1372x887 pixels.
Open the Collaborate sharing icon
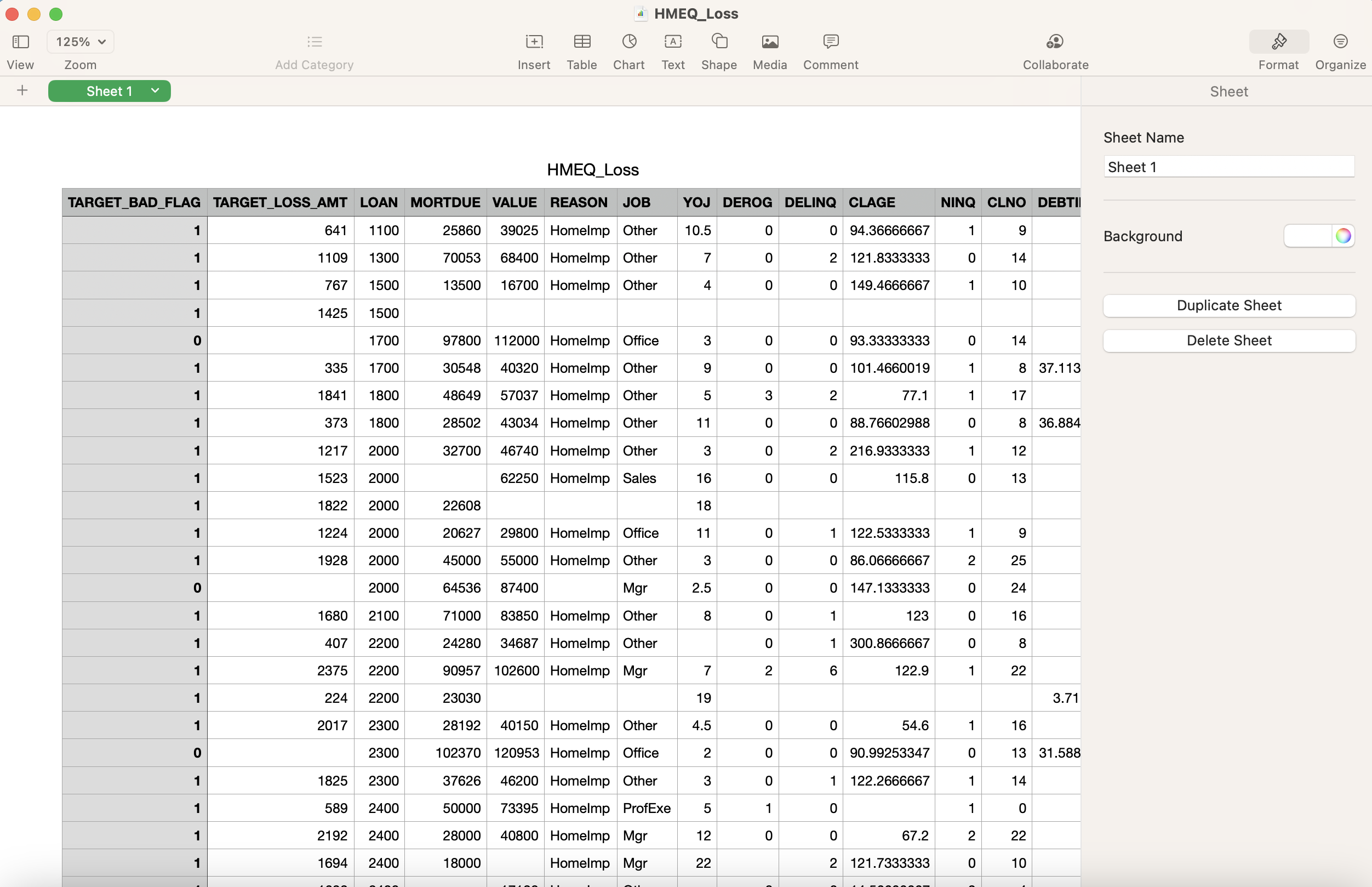click(1054, 42)
